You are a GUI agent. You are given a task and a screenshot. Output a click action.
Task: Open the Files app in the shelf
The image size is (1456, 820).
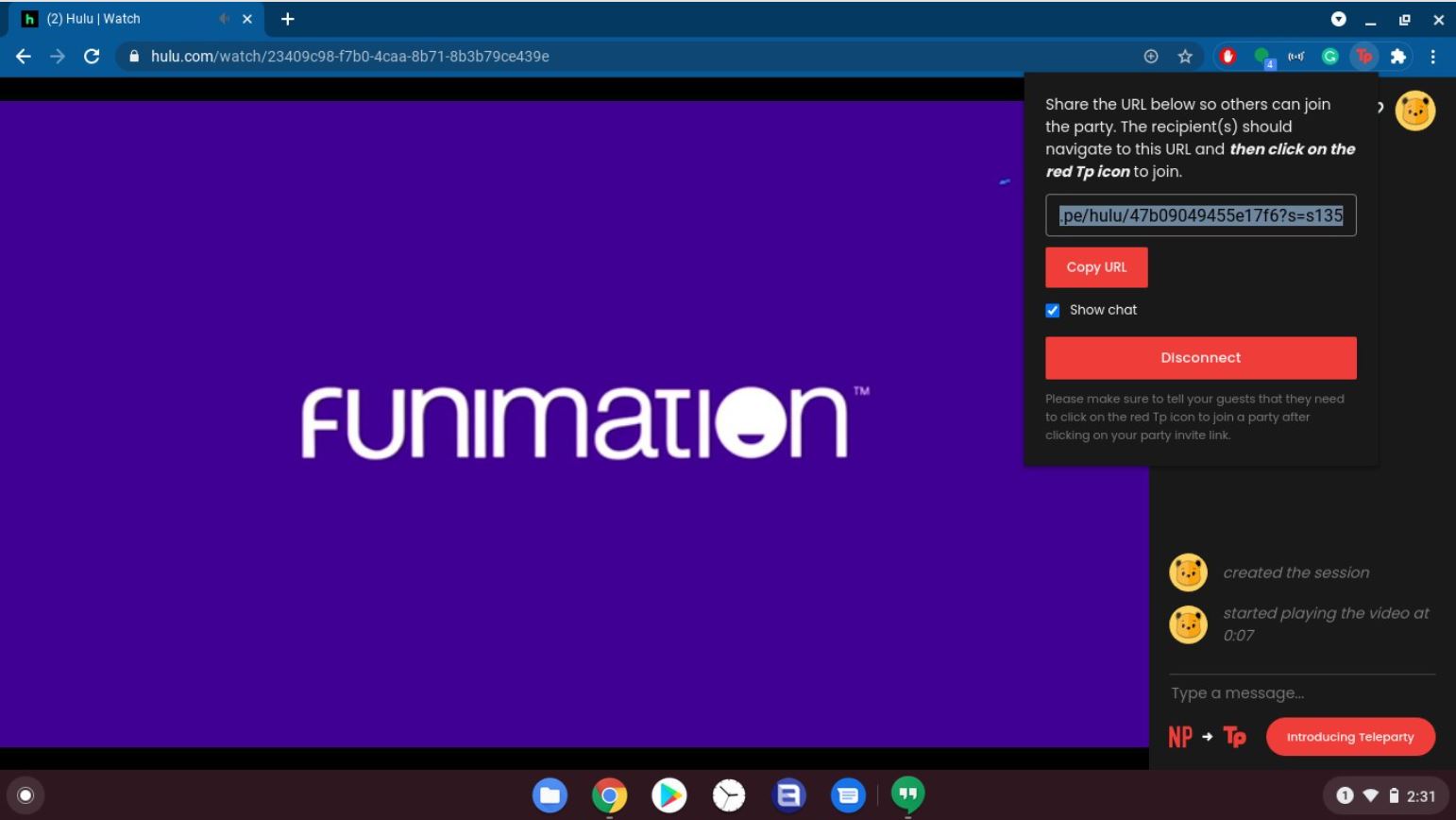550,795
